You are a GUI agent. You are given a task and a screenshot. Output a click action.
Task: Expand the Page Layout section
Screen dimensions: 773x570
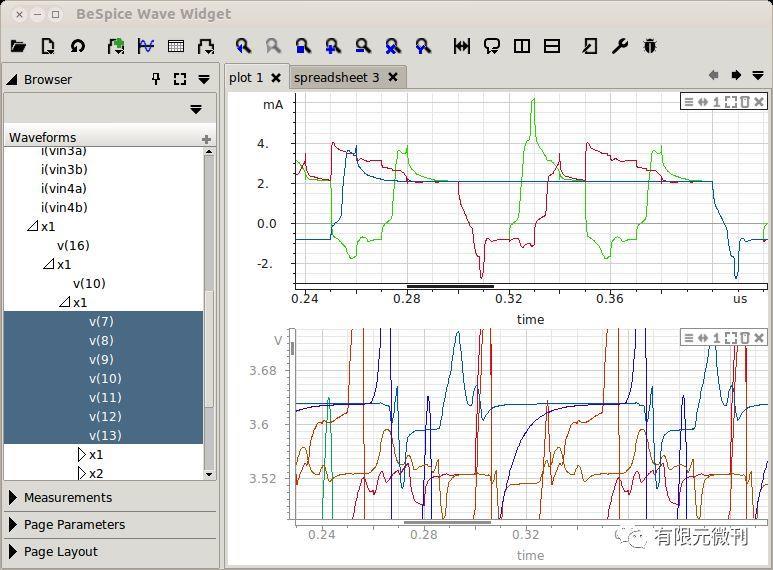coord(60,551)
